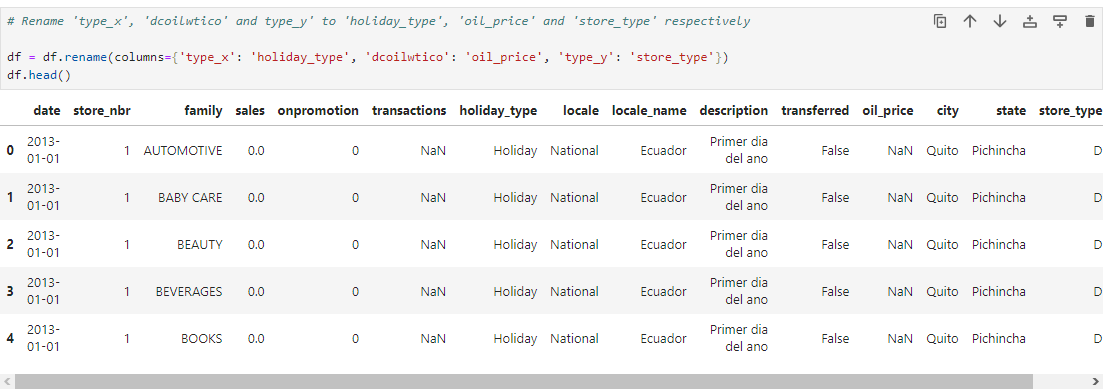This screenshot has width=1107, height=392.
Task: Click row index 4 label
Action: coord(10,338)
